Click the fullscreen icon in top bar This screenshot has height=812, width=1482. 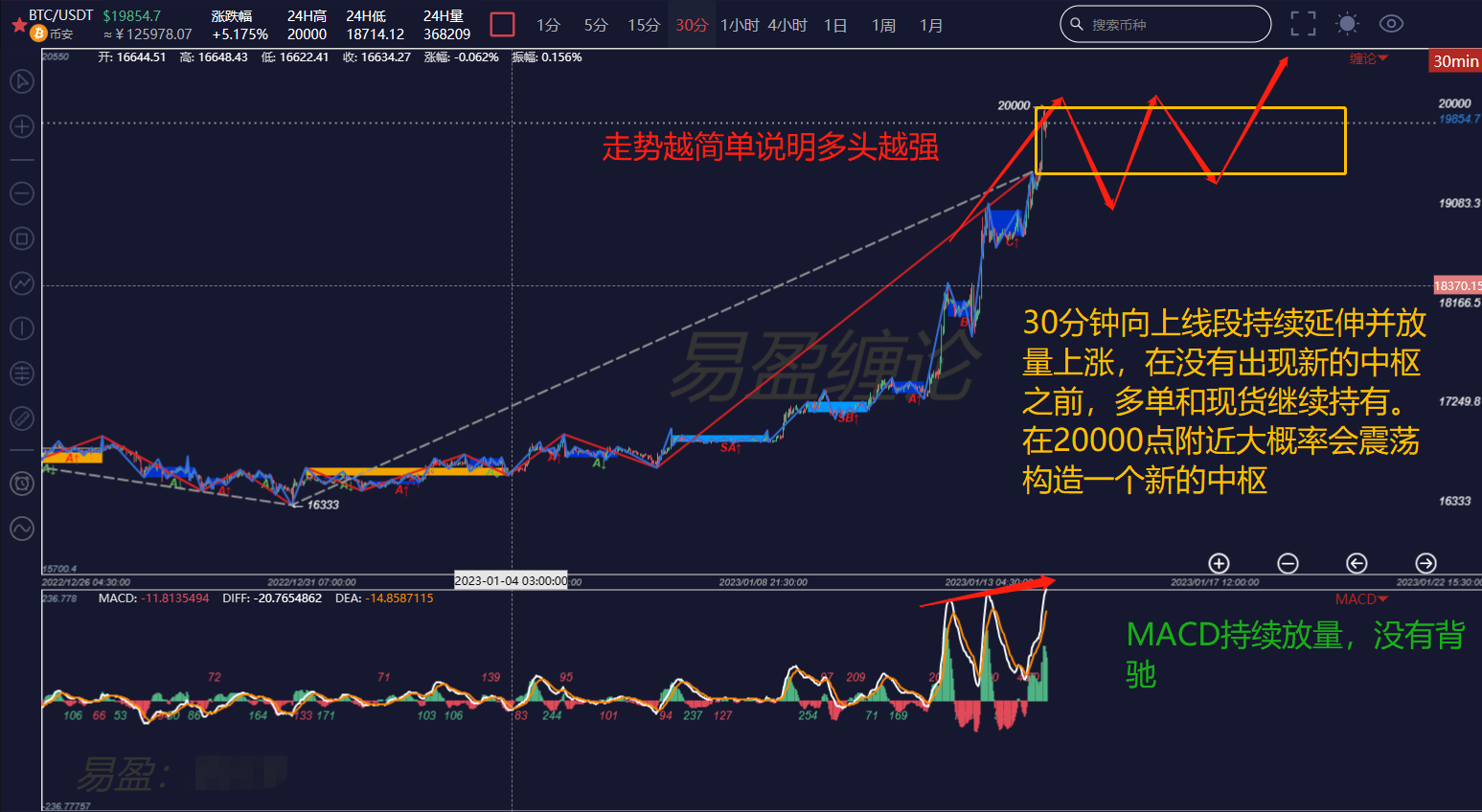1303,24
